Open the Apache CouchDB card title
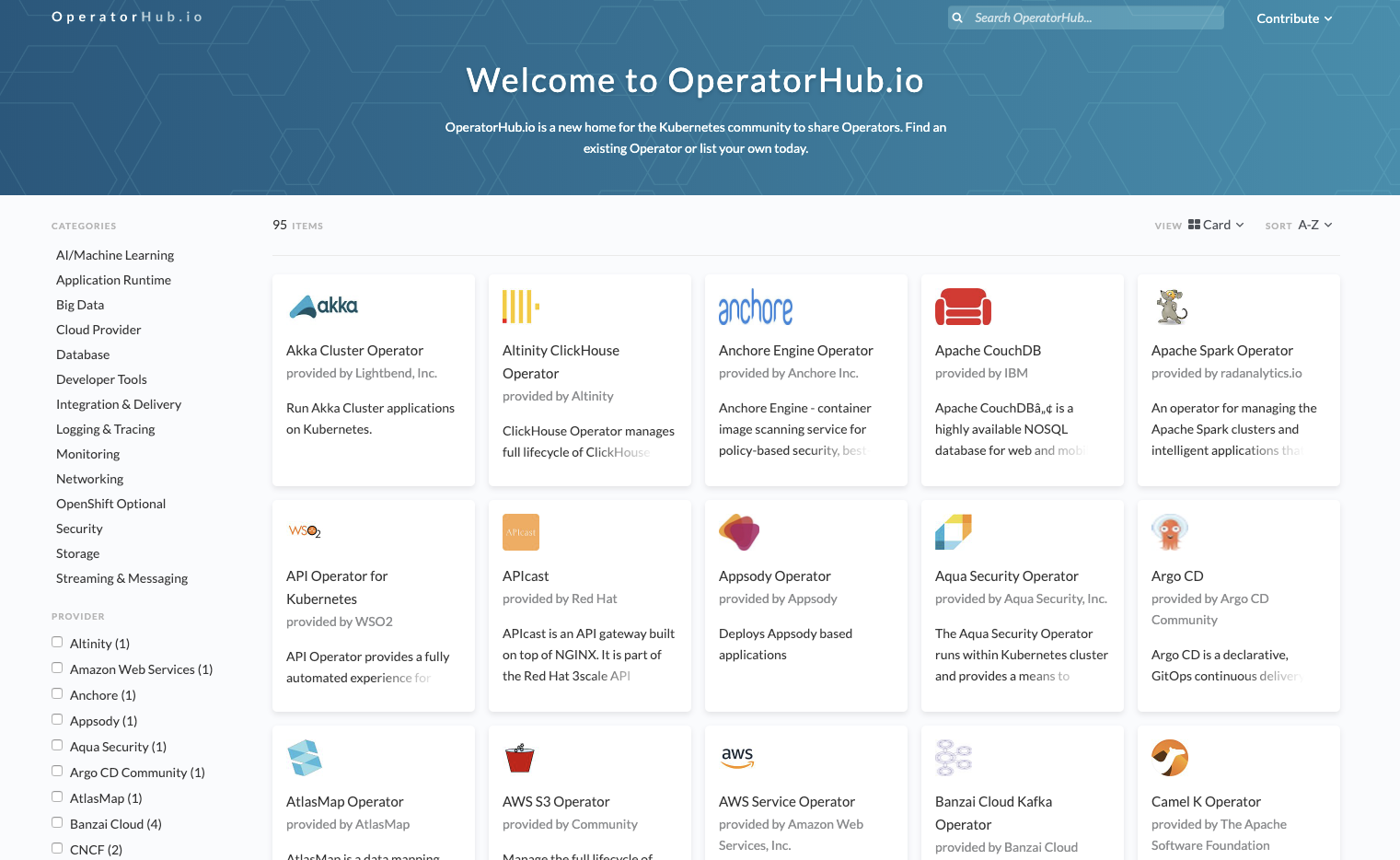The height and width of the screenshot is (860, 1400). [988, 351]
